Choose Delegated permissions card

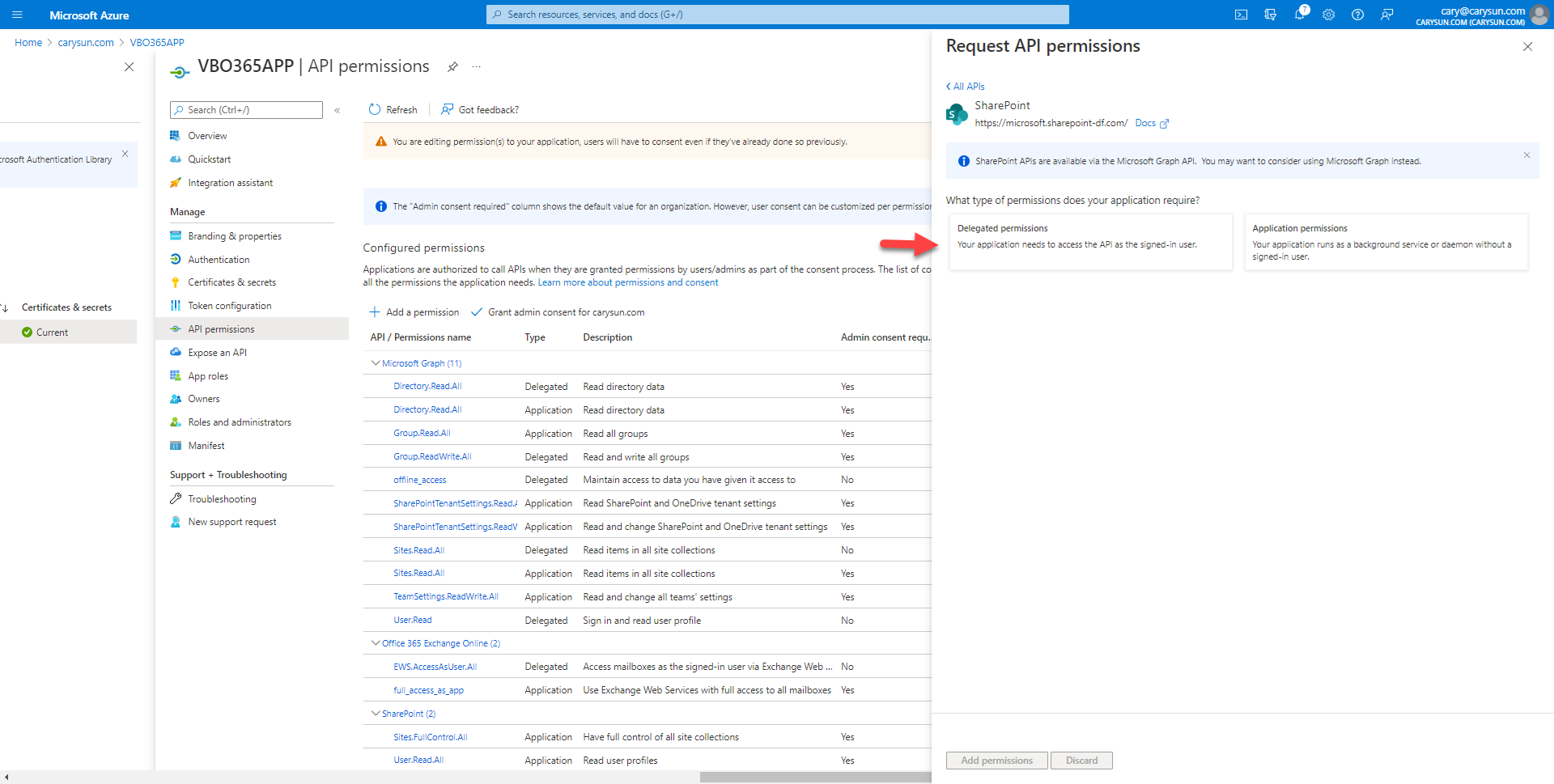pyautogui.click(x=1090, y=242)
